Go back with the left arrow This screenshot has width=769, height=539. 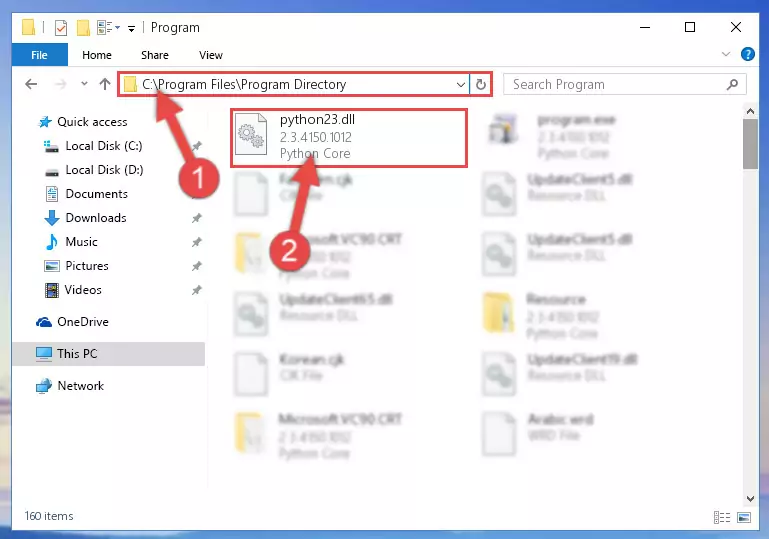point(31,84)
